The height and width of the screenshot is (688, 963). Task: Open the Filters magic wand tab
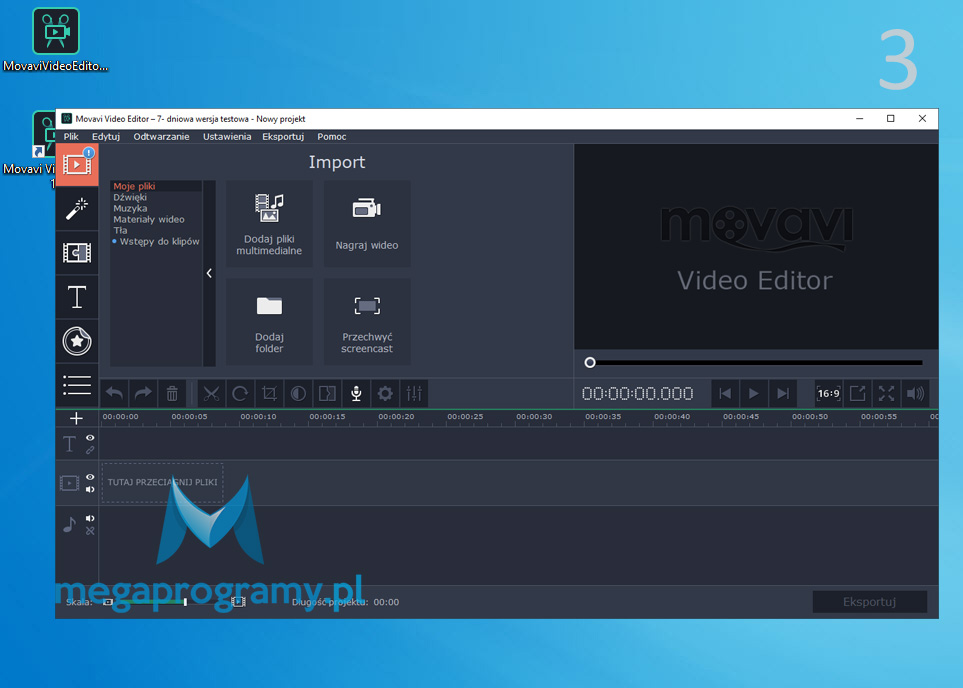pyautogui.click(x=77, y=209)
